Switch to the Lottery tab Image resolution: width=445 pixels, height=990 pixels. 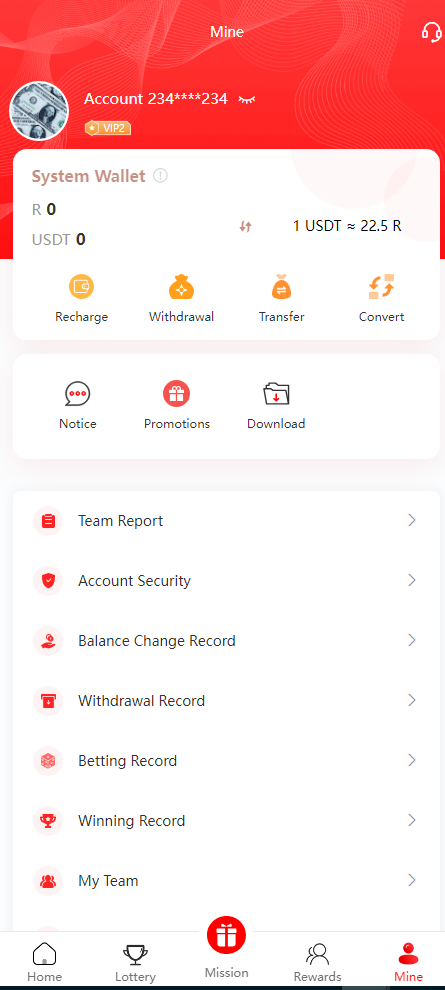pyautogui.click(x=135, y=962)
